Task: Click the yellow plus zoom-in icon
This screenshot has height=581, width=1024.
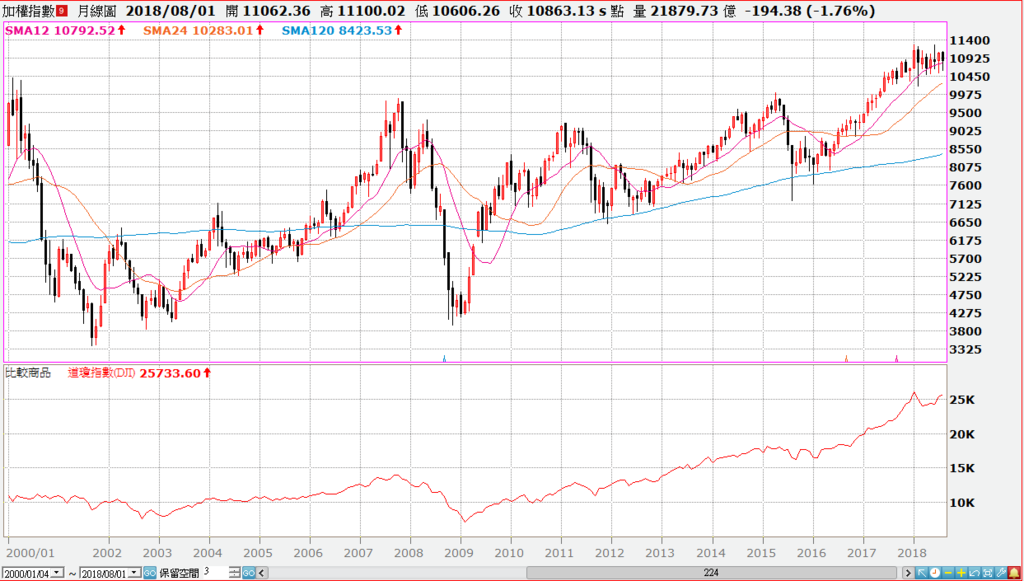Action: [961, 573]
